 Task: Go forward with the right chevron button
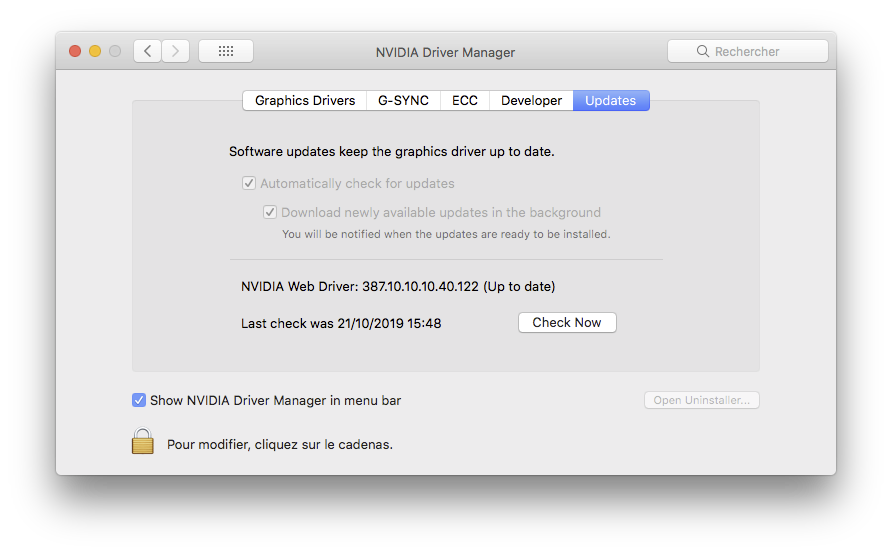tap(175, 51)
